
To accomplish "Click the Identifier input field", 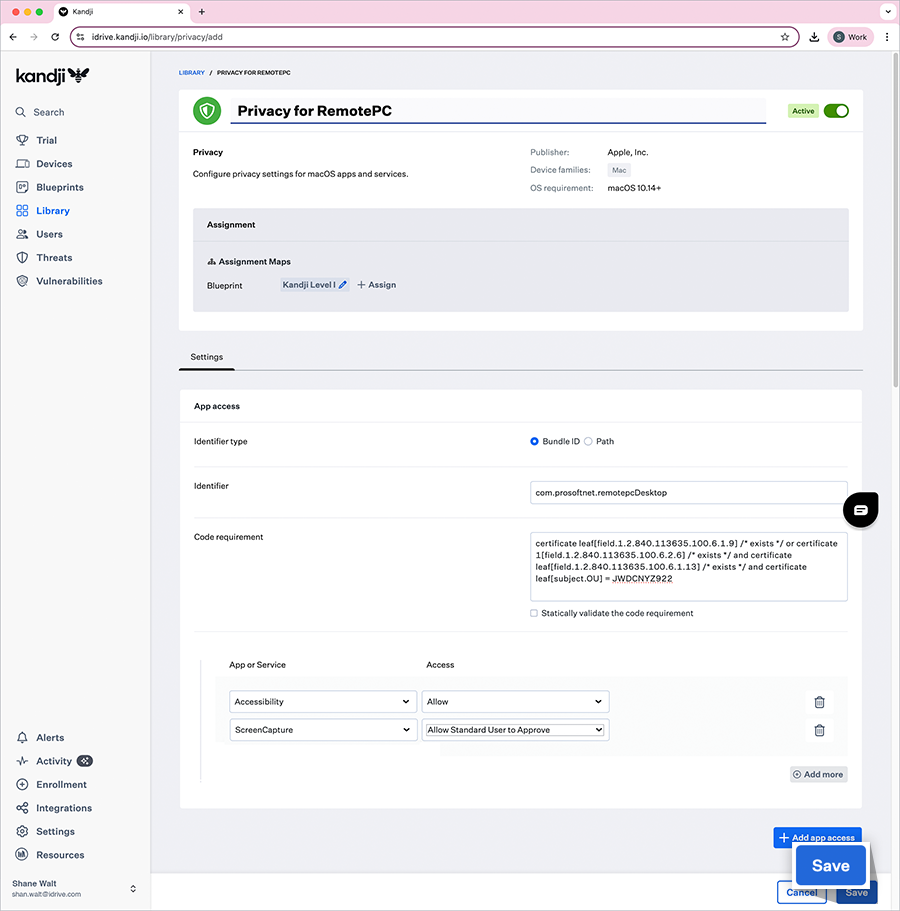I will pyautogui.click(x=688, y=492).
